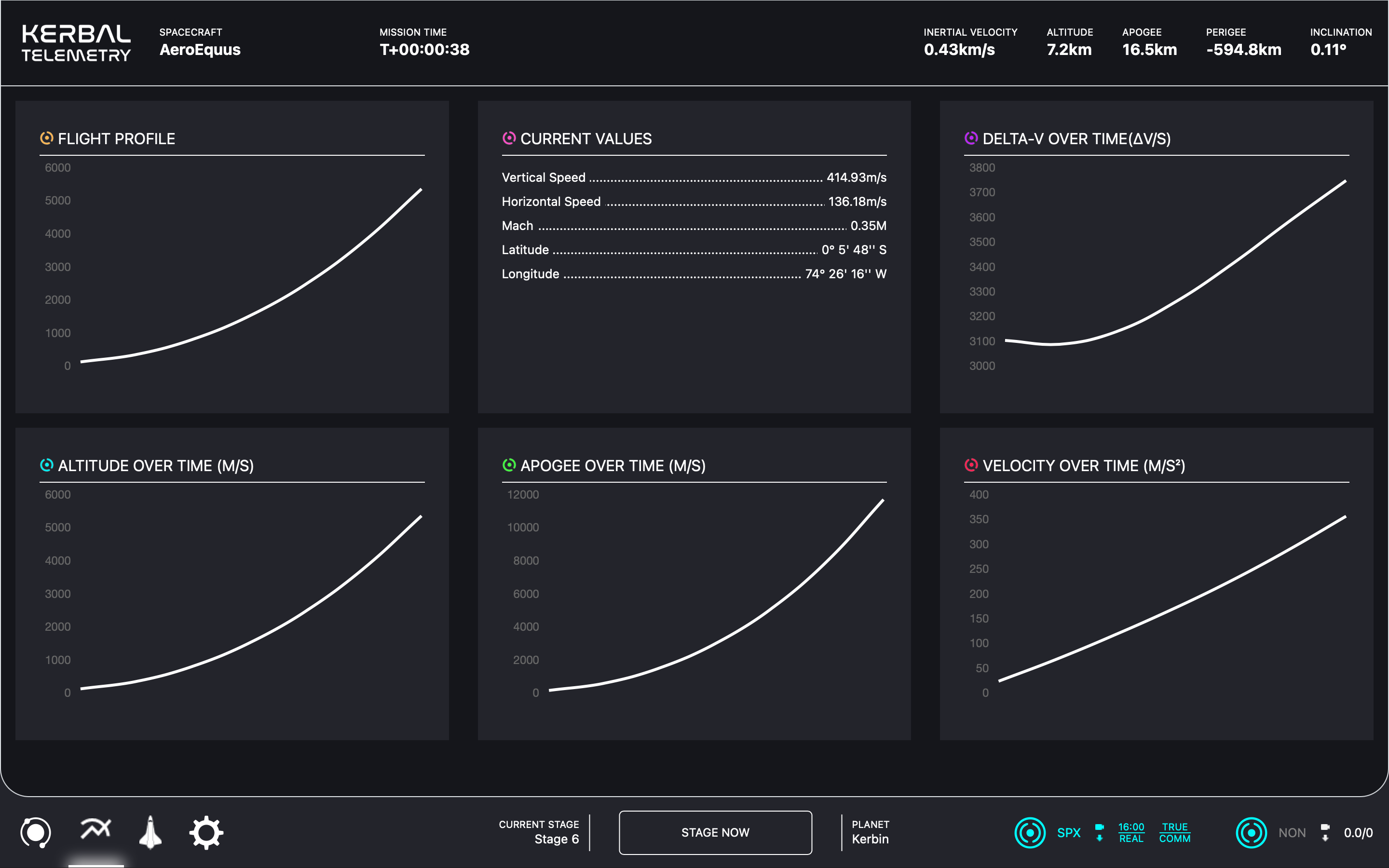Image resolution: width=1389 pixels, height=868 pixels.
Task: Open settings gear icon
Action: coord(206,832)
